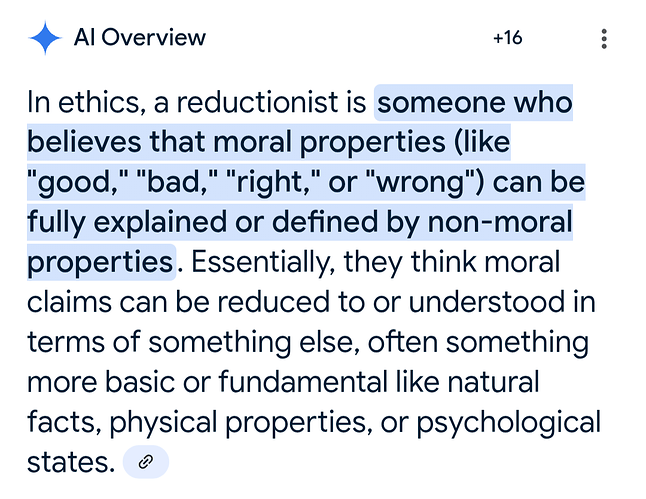Click highlighted text 'fully explained or defined'
Screen dimensions: 646x499
pos(202,222)
